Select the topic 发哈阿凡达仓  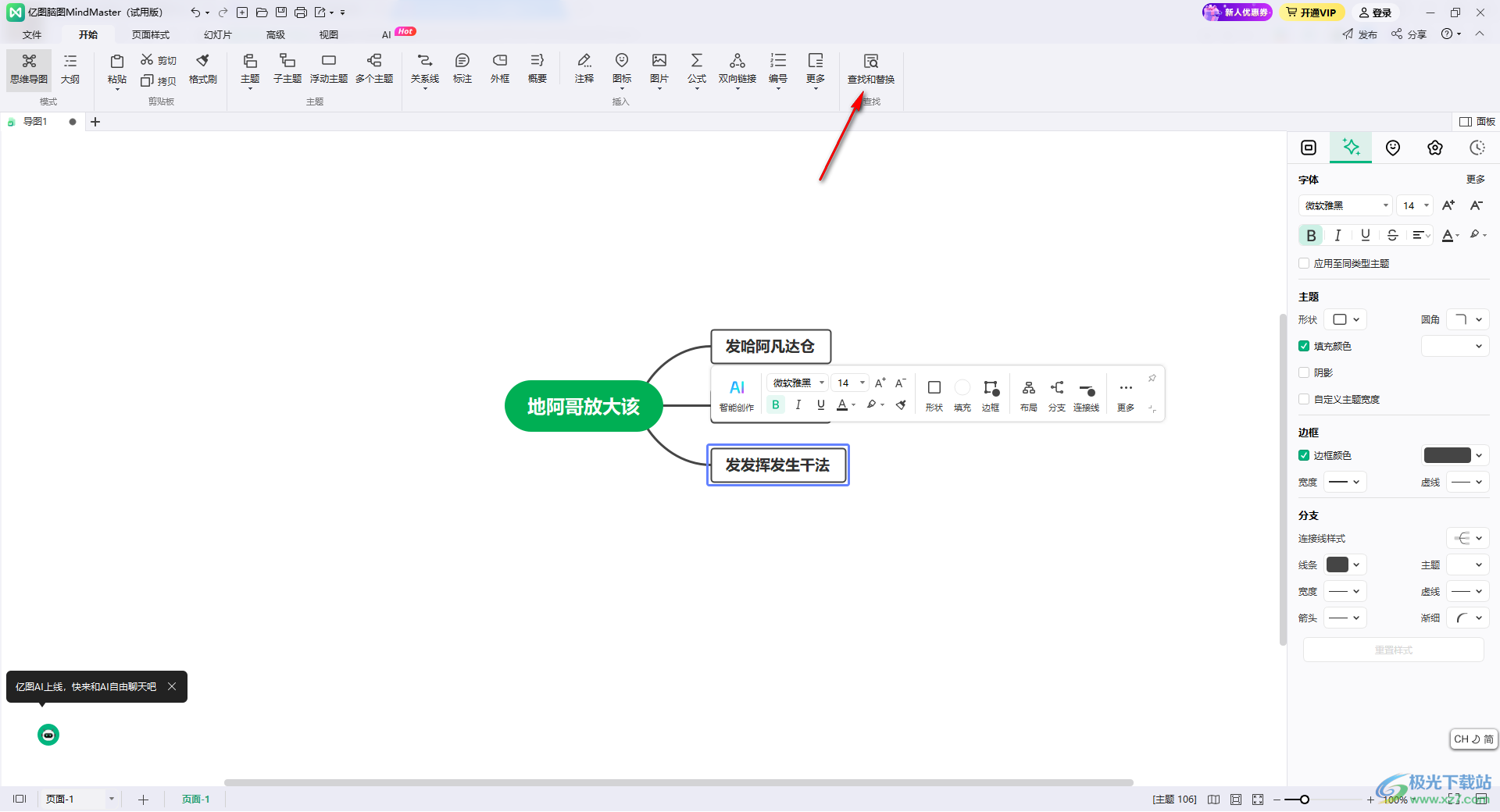770,346
